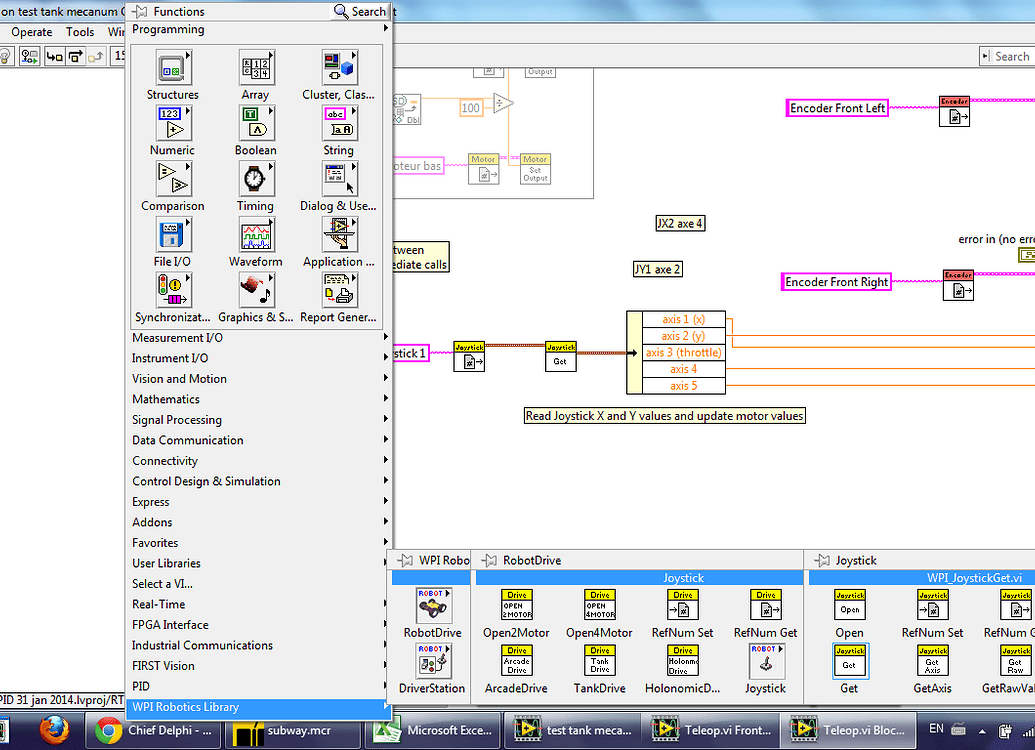Viewport: 1035px width, 750px height.
Task: Open the Joystick subpalette in RobotDrive
Action: point(766,660)
